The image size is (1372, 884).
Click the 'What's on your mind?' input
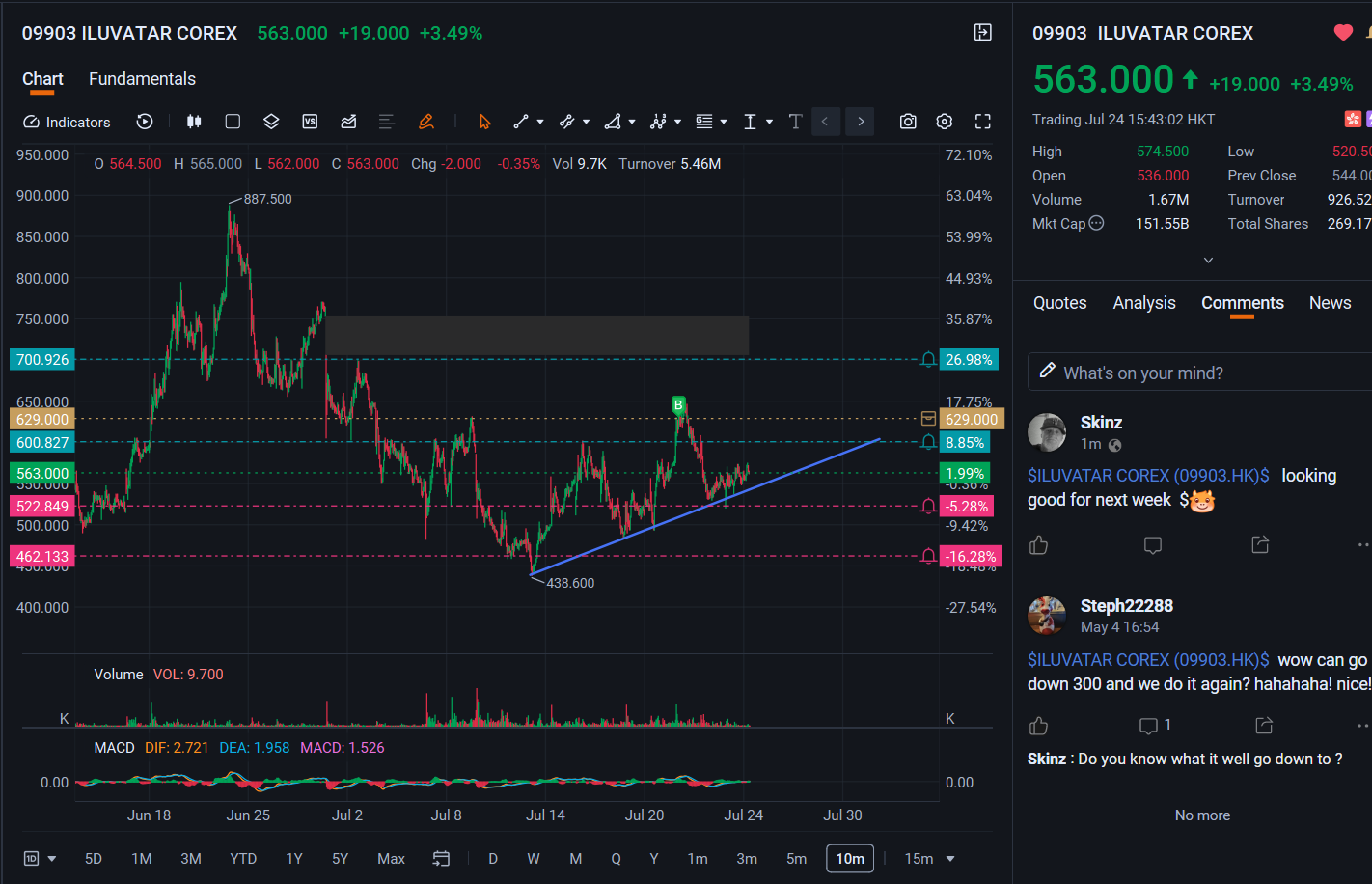coord(1199,373)
